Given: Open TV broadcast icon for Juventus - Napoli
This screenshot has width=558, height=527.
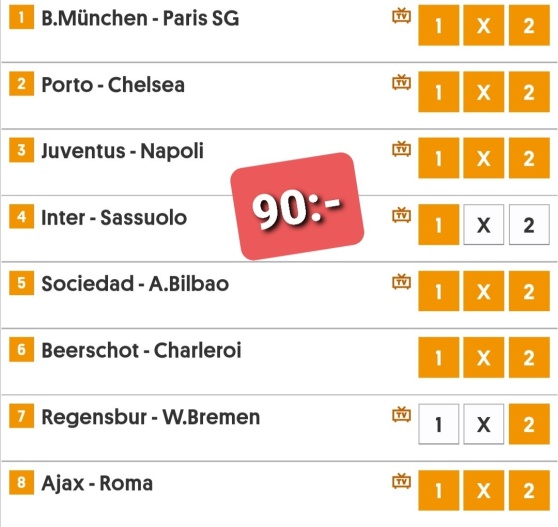Looking at the screenshot, I should (401, 148).
